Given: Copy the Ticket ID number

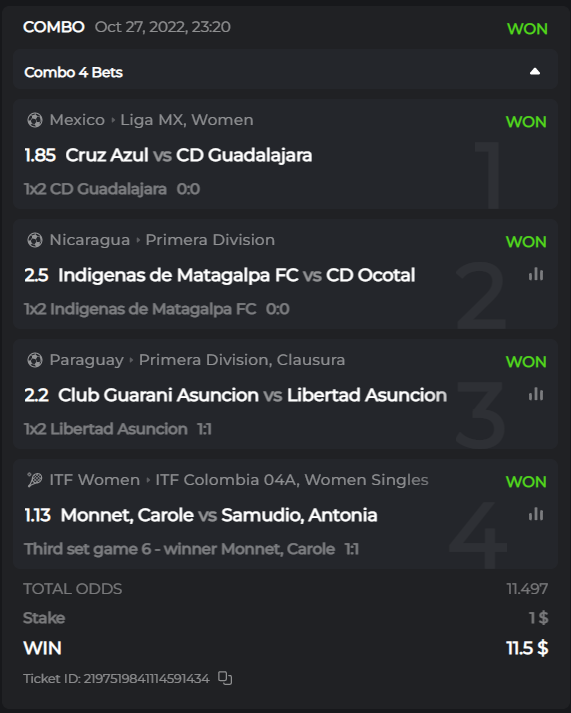Looking at the screenshot, I should (x=225, y=678).
